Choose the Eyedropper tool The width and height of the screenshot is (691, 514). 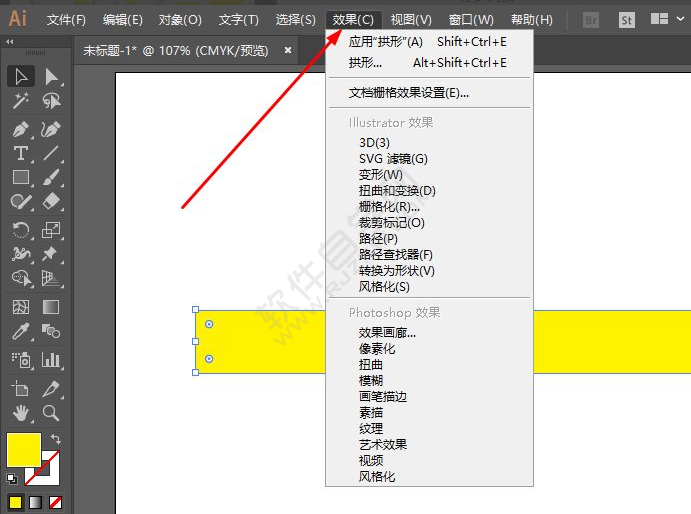pyautogui.click(x=21, y=331)
